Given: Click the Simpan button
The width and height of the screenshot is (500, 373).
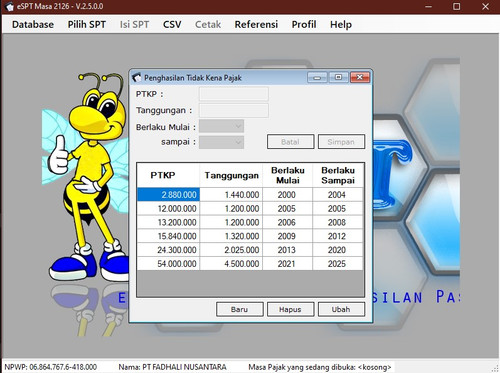Looking at the screenshot, I should 341,142.
